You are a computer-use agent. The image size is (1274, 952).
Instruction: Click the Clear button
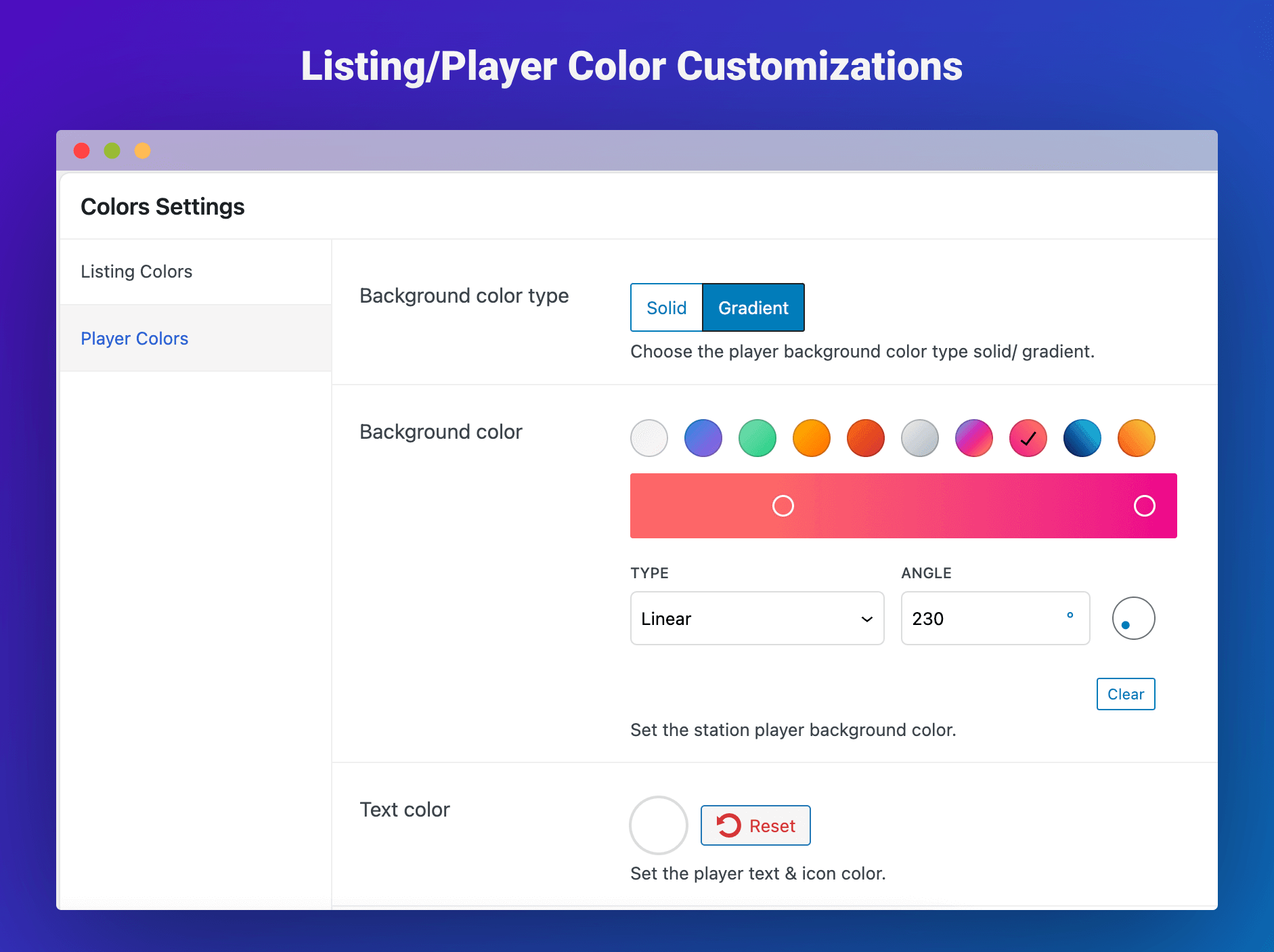(x=1126, y=694)
